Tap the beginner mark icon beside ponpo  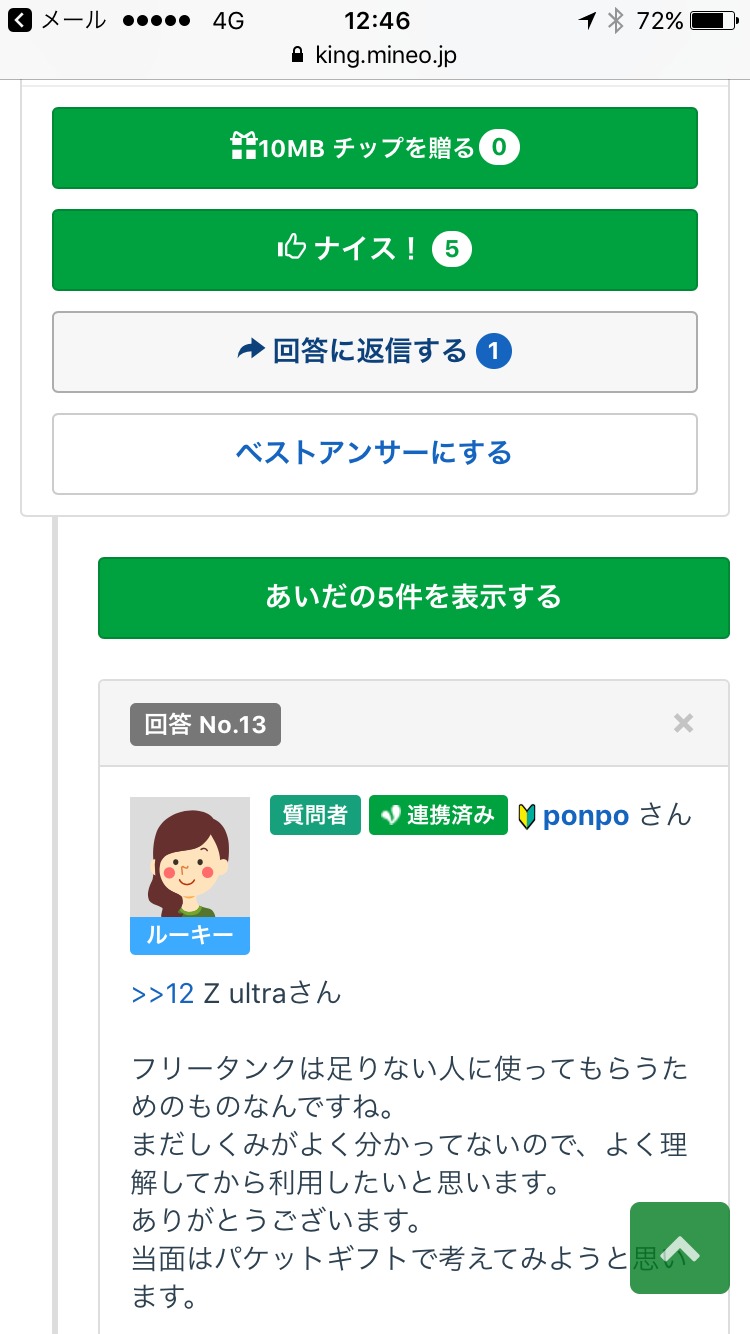(x=527, y=816)
